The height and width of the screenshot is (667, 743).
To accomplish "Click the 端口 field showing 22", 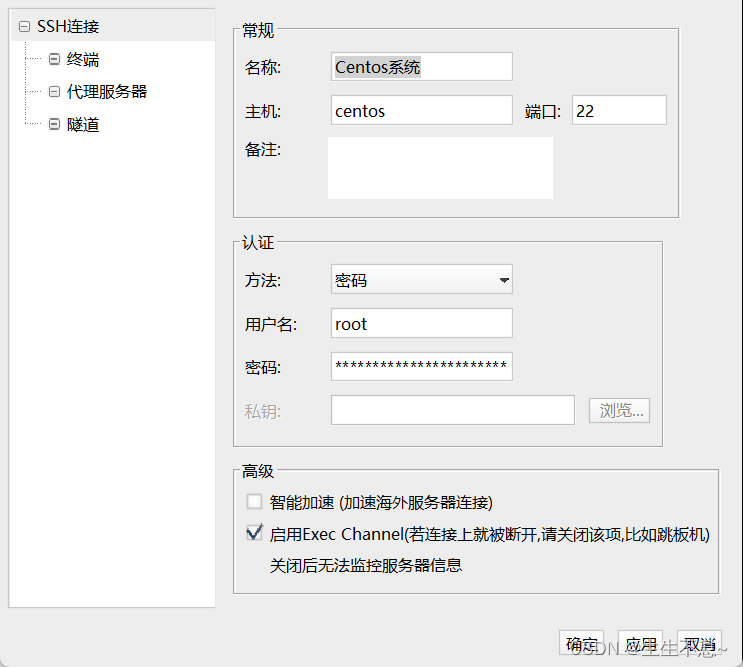I will click(x=619, y=110).
